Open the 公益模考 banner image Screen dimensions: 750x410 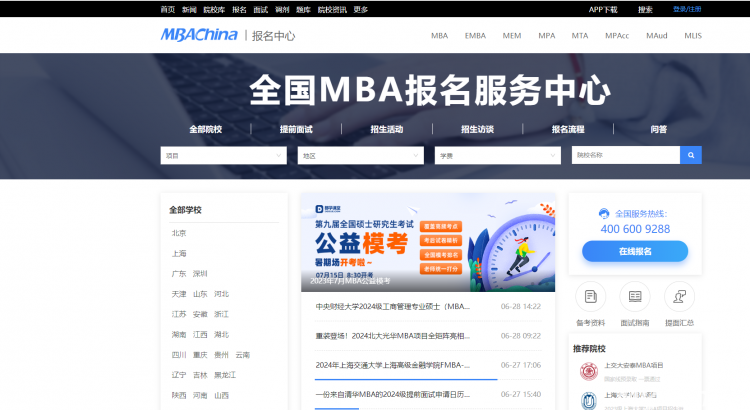(428, 243)
